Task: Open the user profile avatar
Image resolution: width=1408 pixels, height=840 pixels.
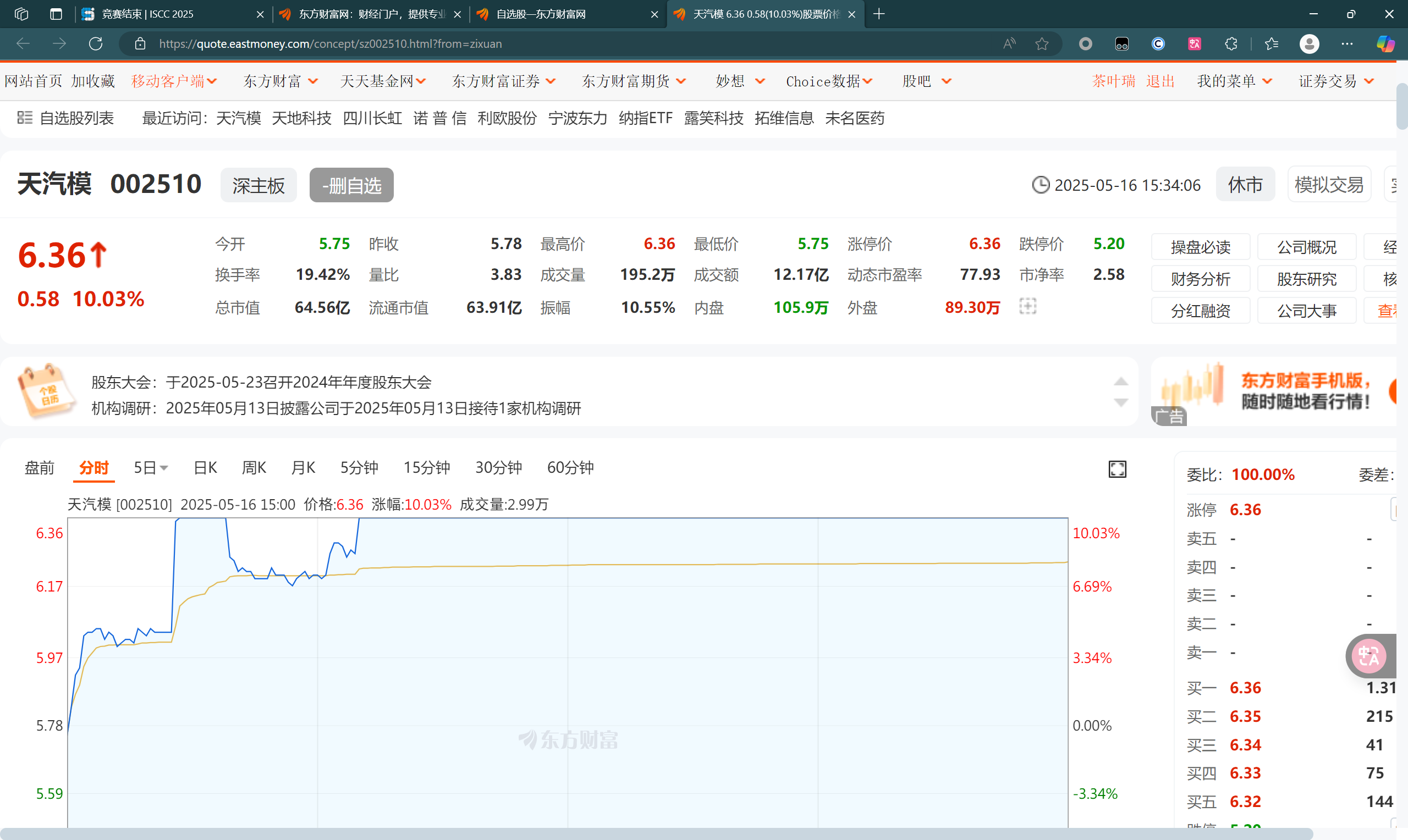Action: click(x=1309, y=43)
